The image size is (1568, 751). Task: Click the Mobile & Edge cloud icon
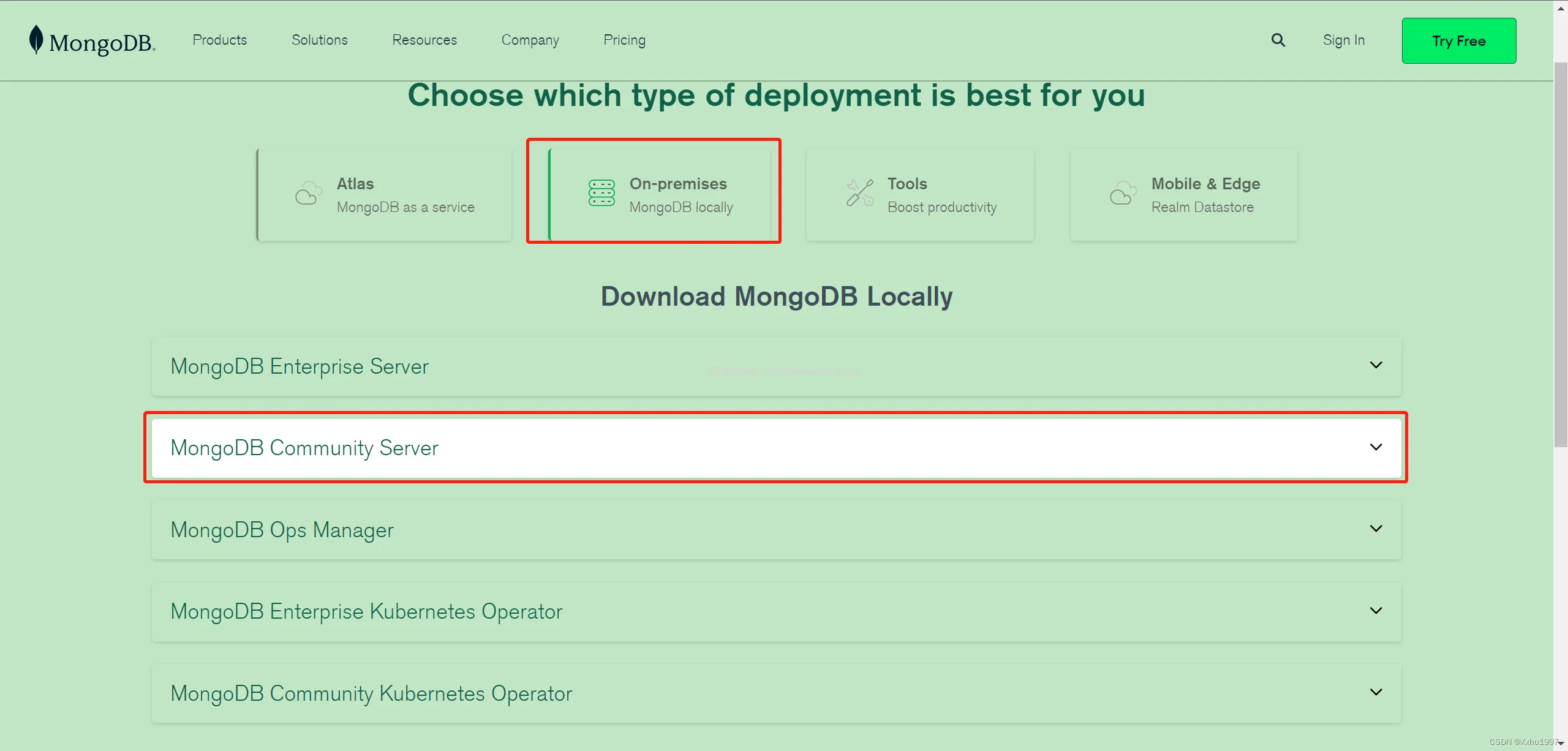(1123, 194)
